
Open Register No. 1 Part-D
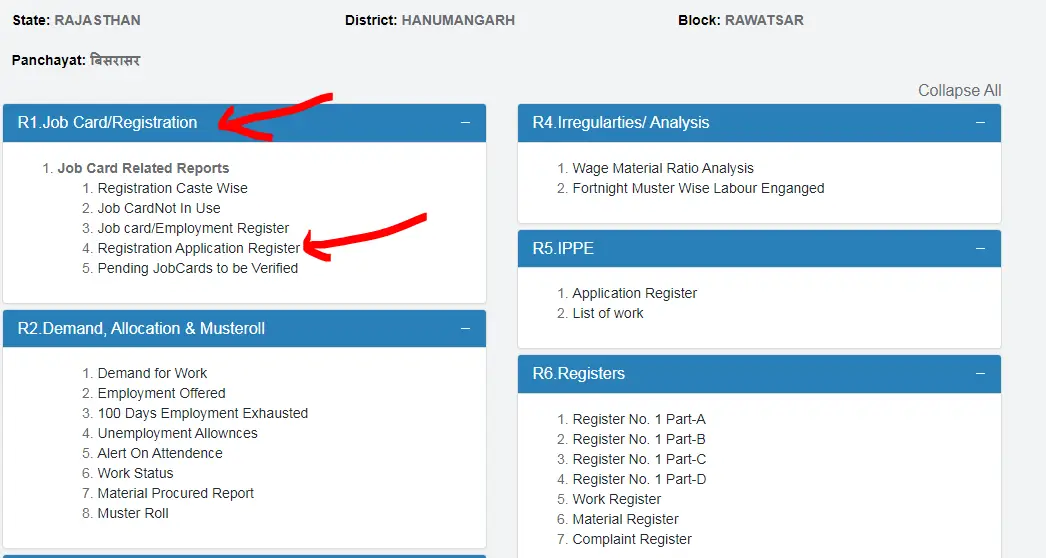[639, 479]
